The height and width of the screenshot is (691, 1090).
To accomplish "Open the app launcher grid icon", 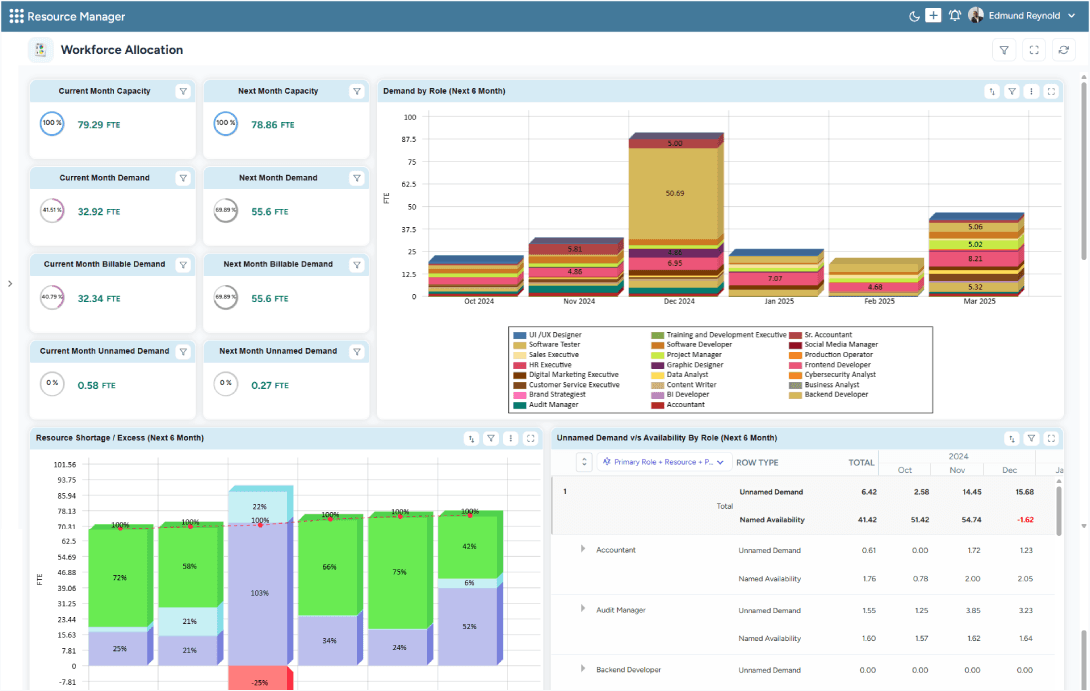I will click(x=16, y=16).
